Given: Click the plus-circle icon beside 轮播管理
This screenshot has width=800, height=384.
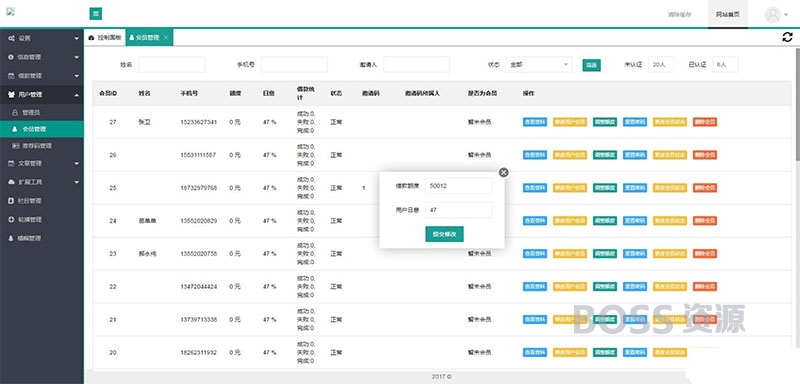Looking at the screenshot, I should (11, 219).
